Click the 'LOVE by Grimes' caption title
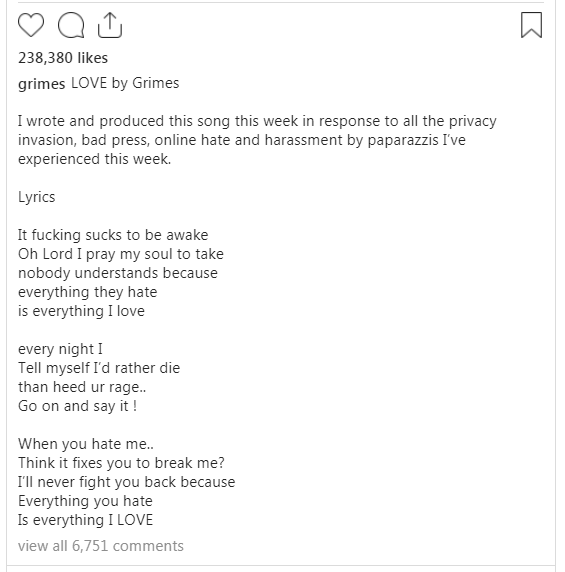The width and height of the screenshot is (565, 572). pyautogui.click(x=125, y=83)
